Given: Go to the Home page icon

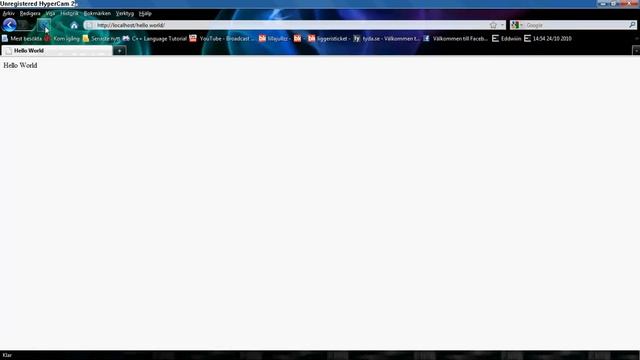Looking at the screenshot, I should point(74,25).
